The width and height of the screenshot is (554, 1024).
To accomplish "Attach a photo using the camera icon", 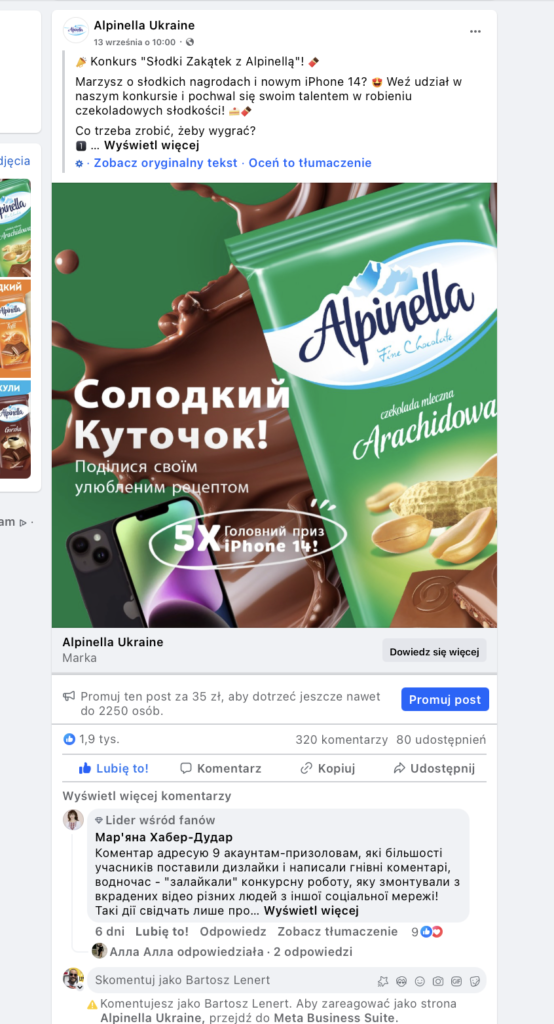I will click(438, 980).
